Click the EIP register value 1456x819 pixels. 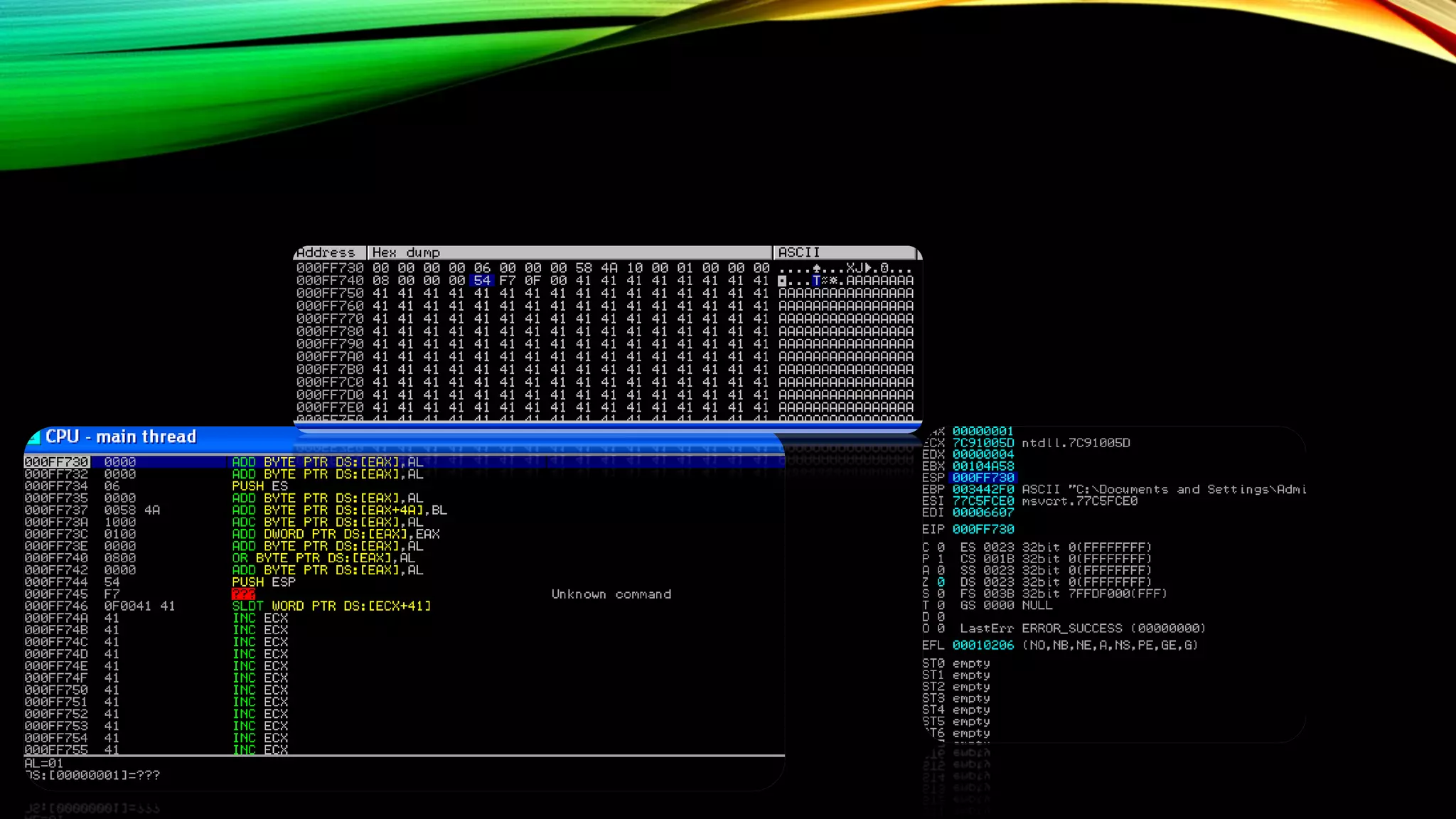click(x=983, y=530)
